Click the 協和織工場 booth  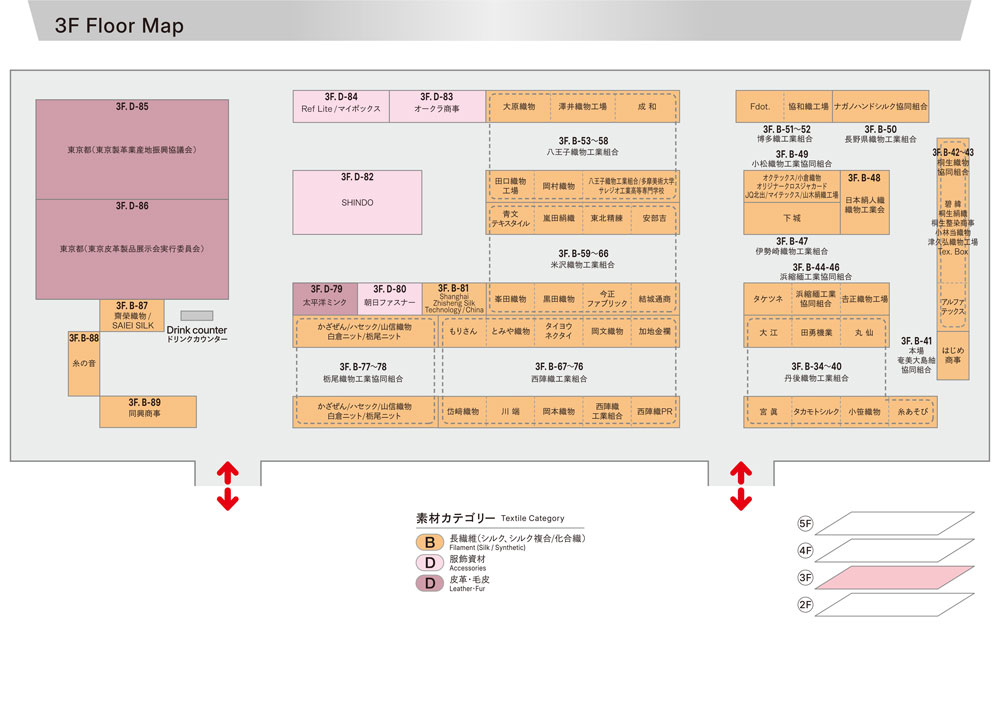tap(808, 106)
